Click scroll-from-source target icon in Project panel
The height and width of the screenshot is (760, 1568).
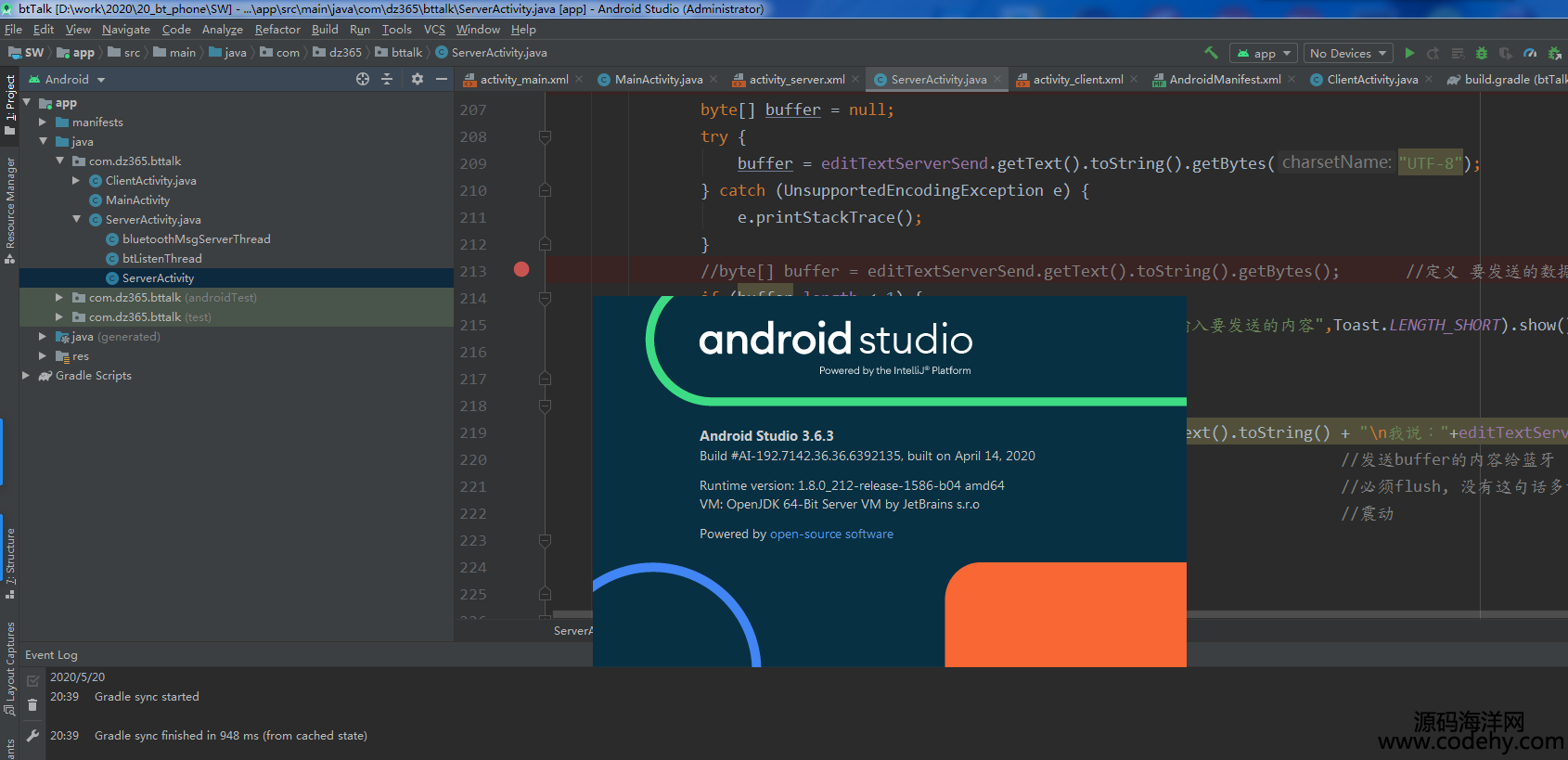point(363,79)
